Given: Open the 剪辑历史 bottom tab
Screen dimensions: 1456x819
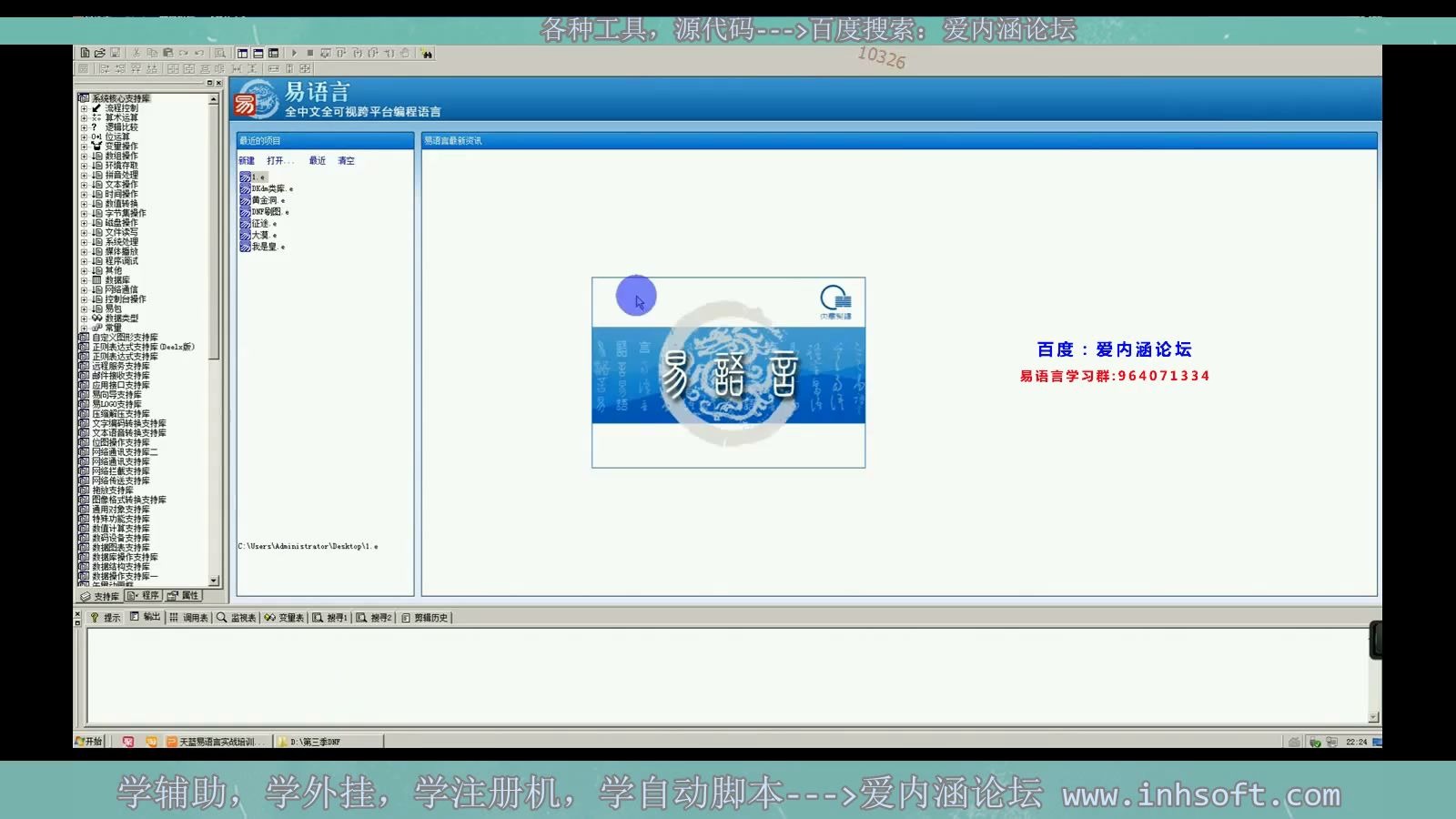Looking at the screenshot, I should (x=425, y=617).
